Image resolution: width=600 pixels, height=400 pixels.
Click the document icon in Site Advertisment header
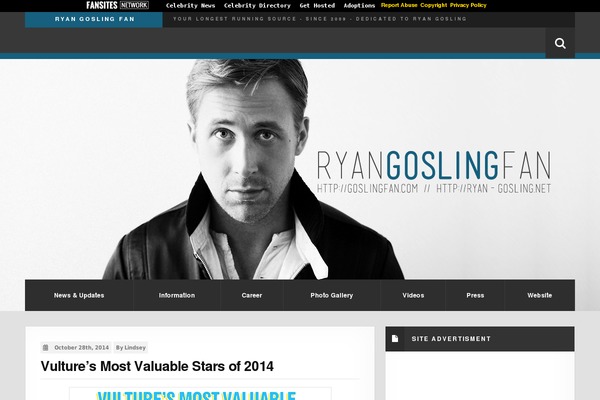coord(395,338)
